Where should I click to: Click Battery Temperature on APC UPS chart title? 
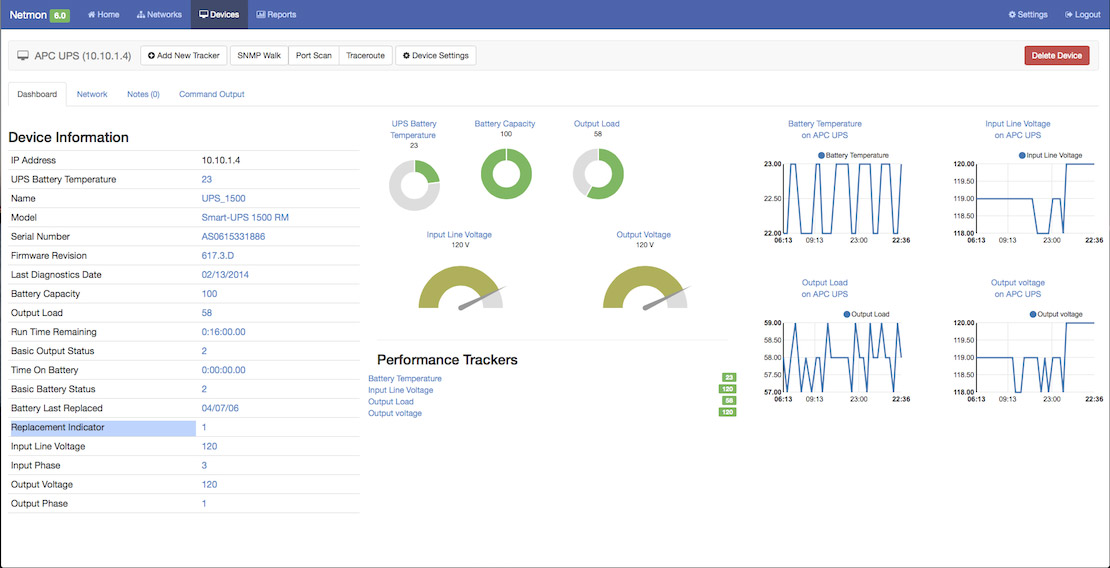825,129
